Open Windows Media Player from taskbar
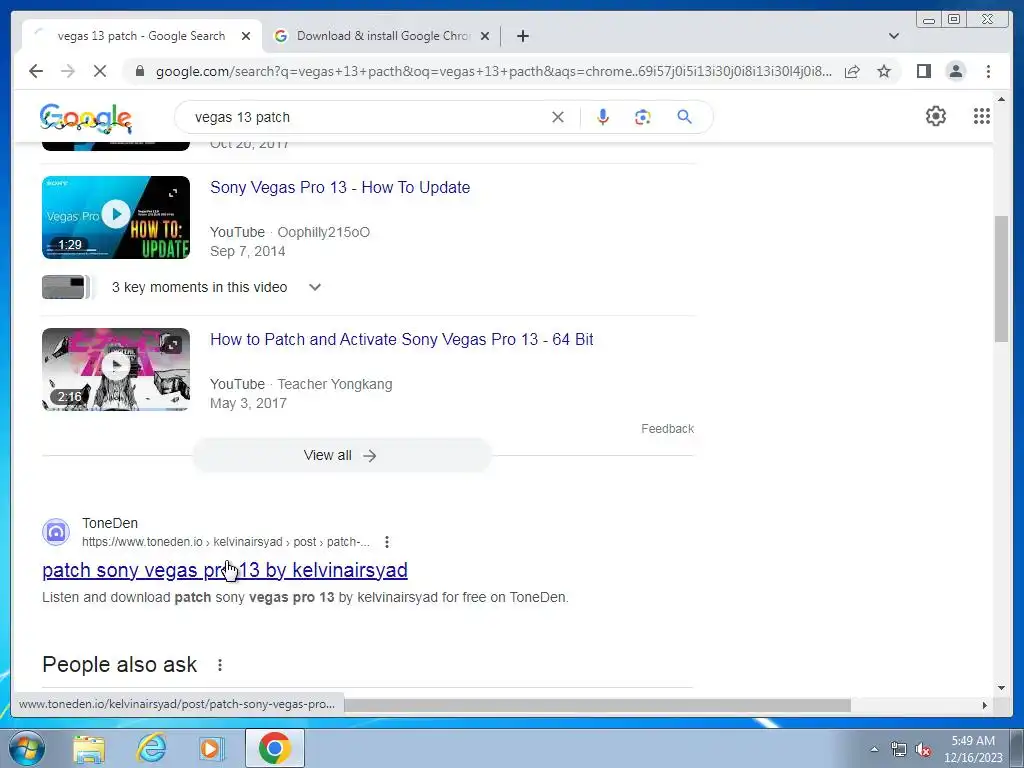1024x768 pixels. coord(212,748)
